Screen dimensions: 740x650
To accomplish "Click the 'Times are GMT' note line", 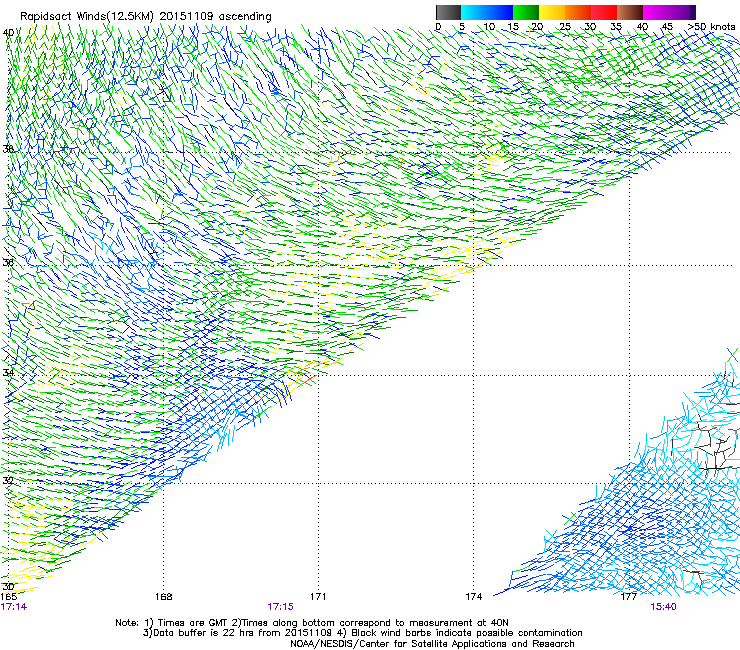I will [x=312, y=623].
